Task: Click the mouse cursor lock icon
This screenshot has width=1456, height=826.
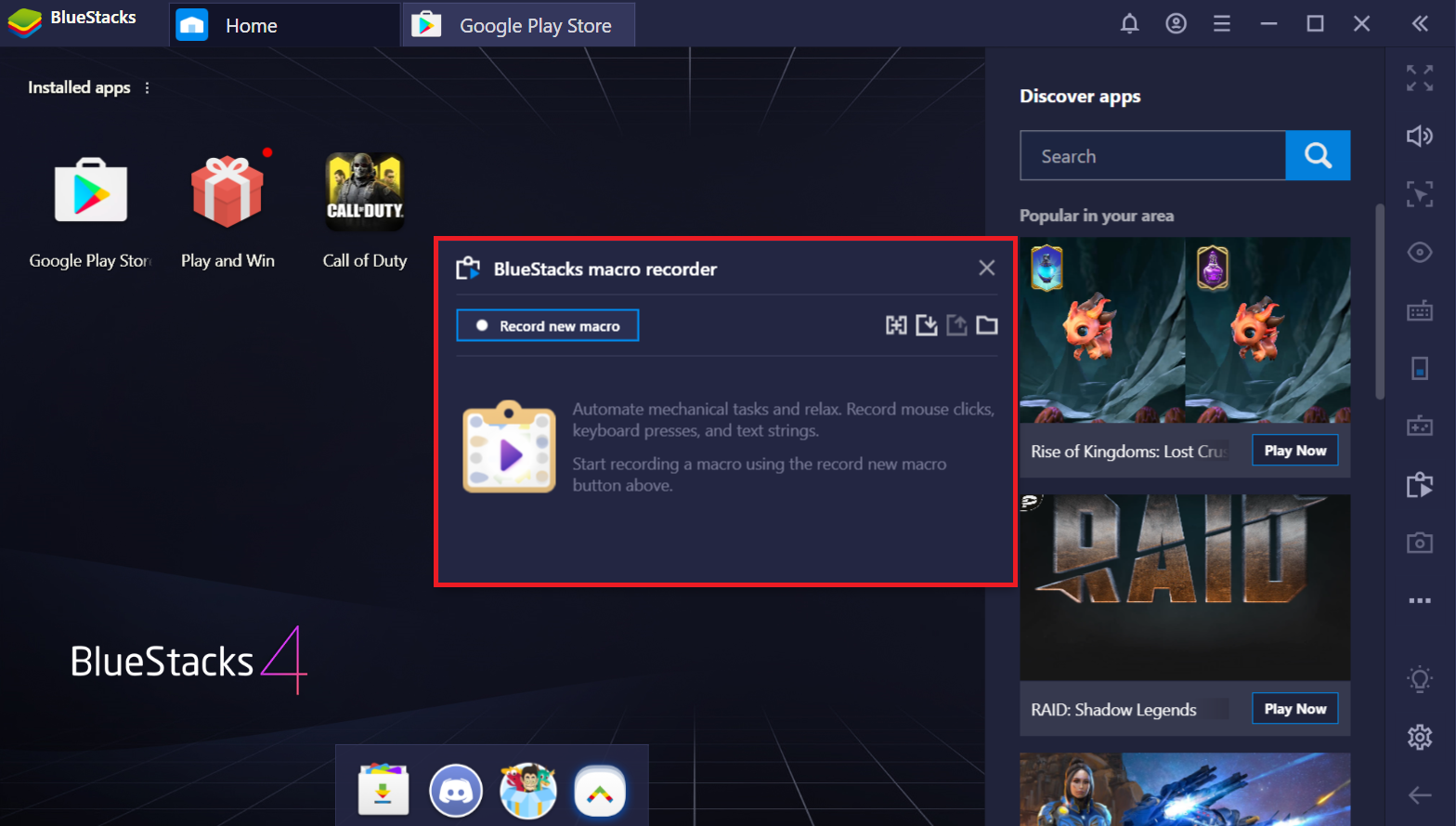Action: point(1420,194)
